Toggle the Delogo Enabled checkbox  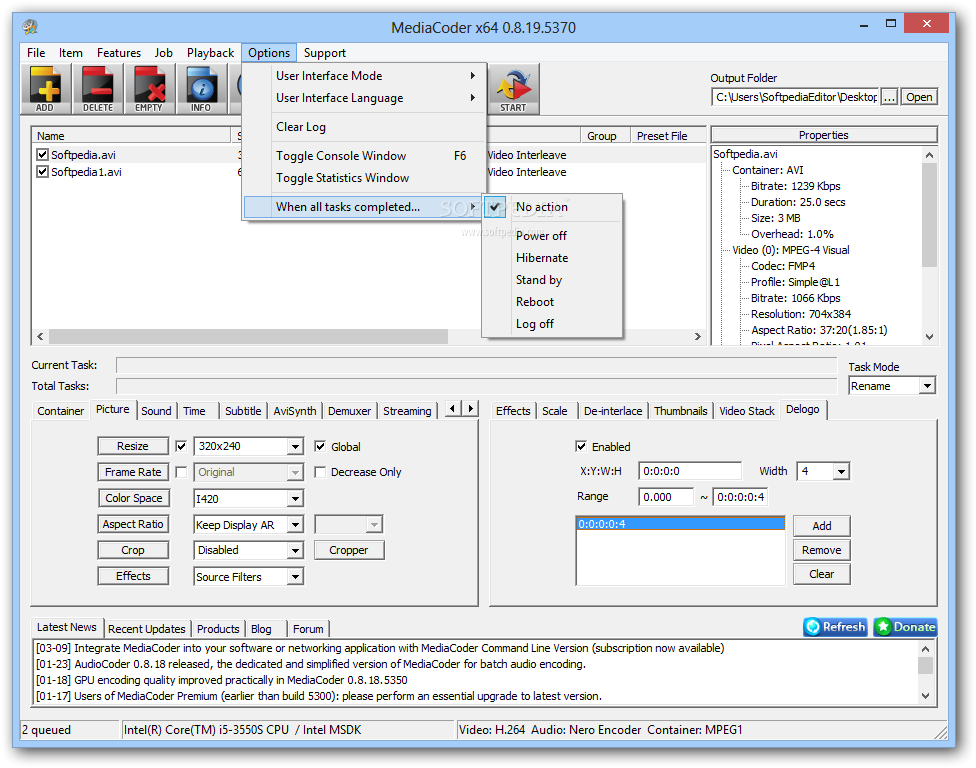point(581,446)
